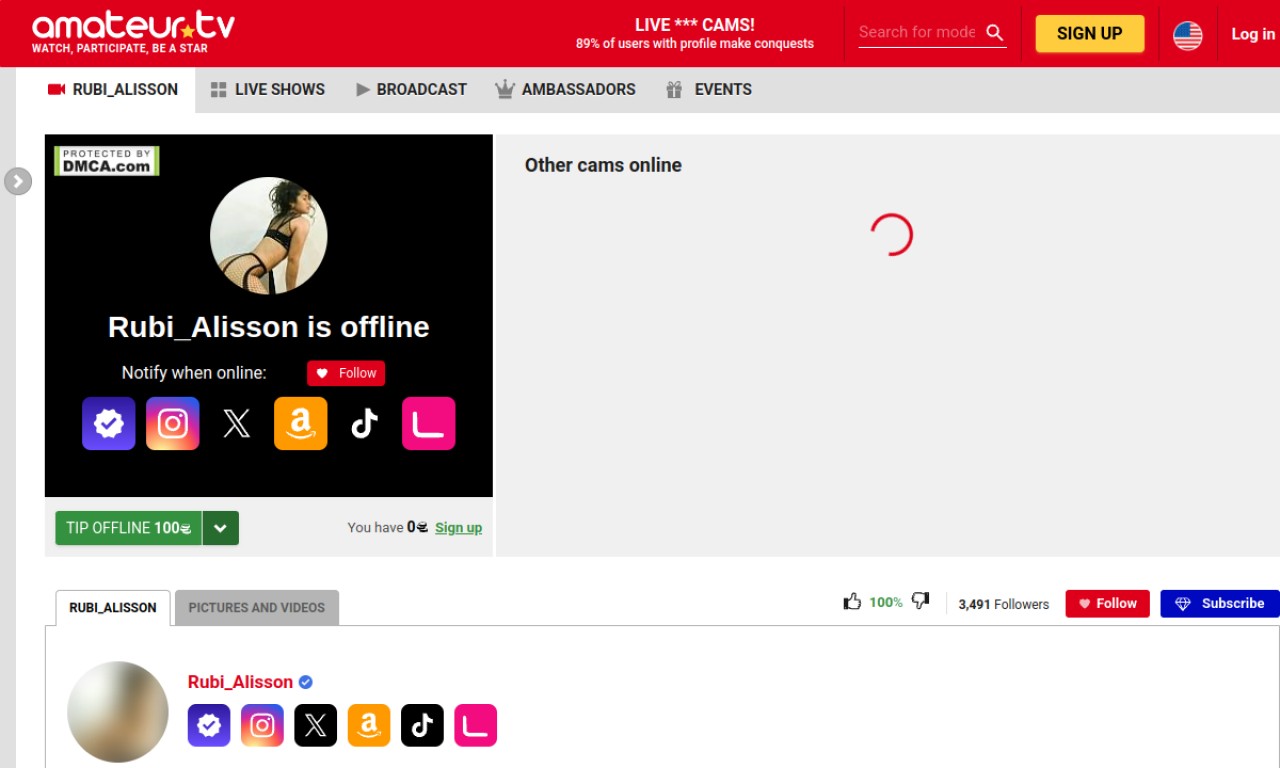The image size is (1280, 768).
Task: Open Amazon icon in offline panel
Action: [x=301, y=423]
